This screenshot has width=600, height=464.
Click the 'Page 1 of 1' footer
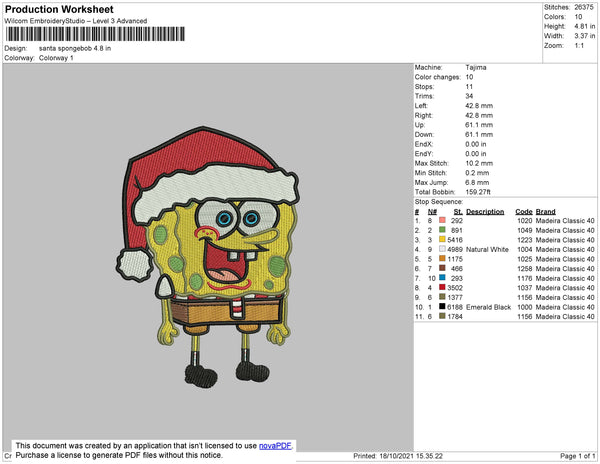(x=577, y=456)
